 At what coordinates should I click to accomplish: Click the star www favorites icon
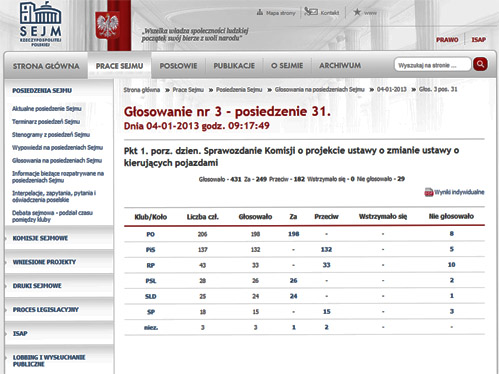(357, 12)
